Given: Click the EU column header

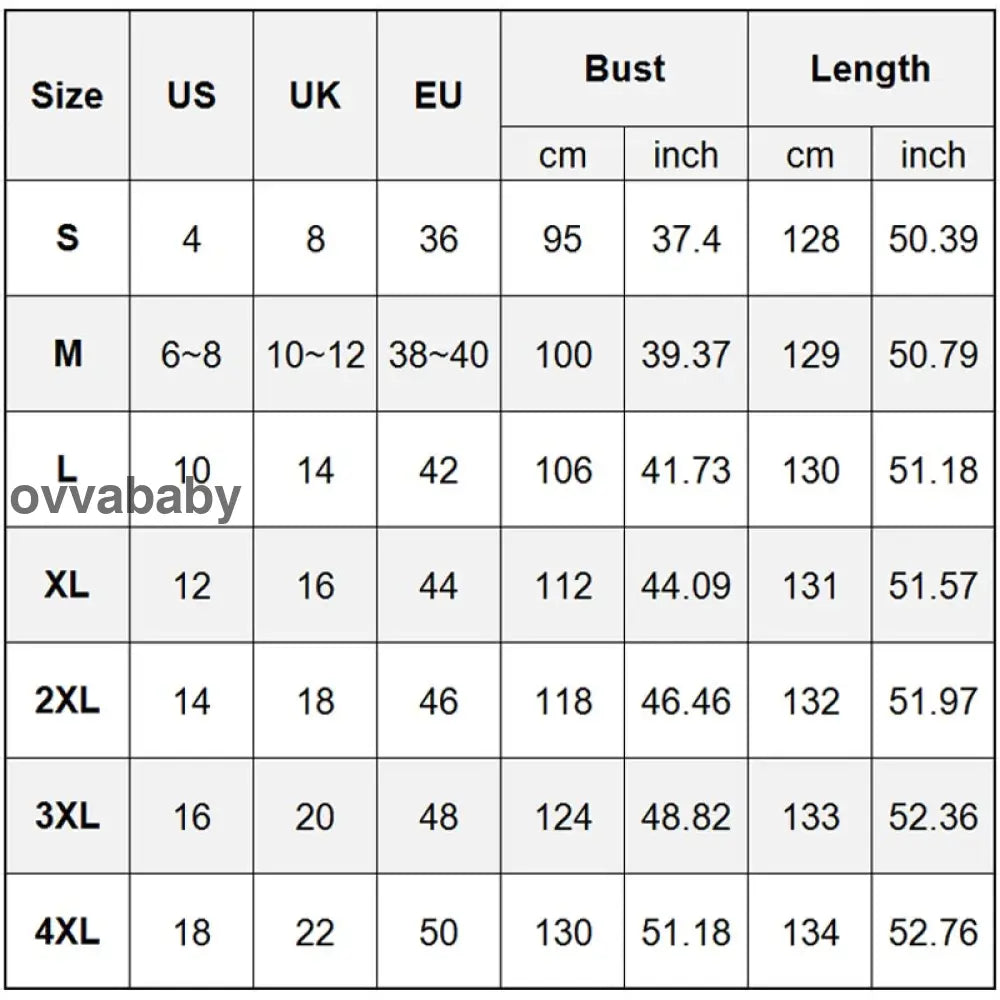Looking at the screenshot, I should pos(438,96).
